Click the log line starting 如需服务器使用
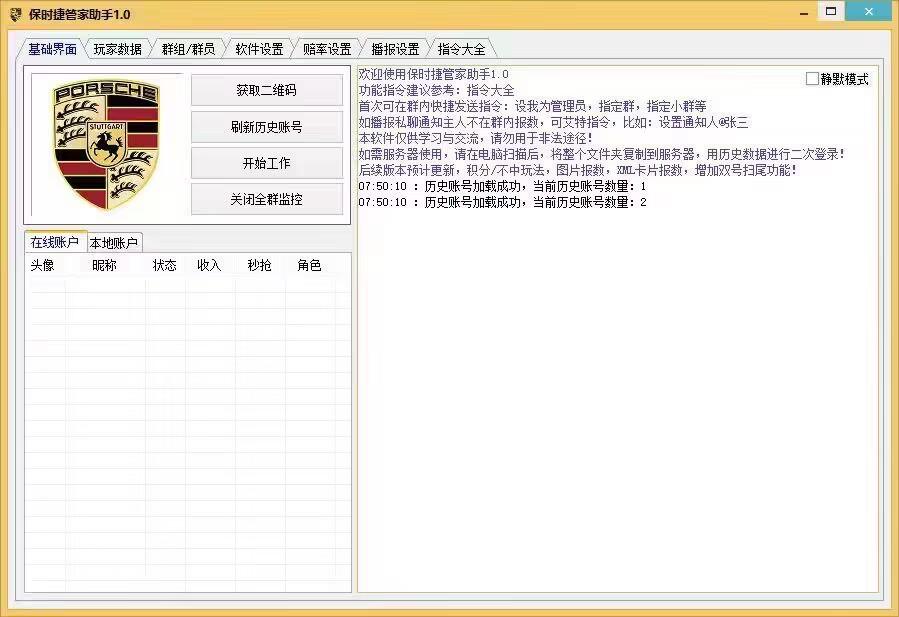899x617 pixels. pos(601,154)
